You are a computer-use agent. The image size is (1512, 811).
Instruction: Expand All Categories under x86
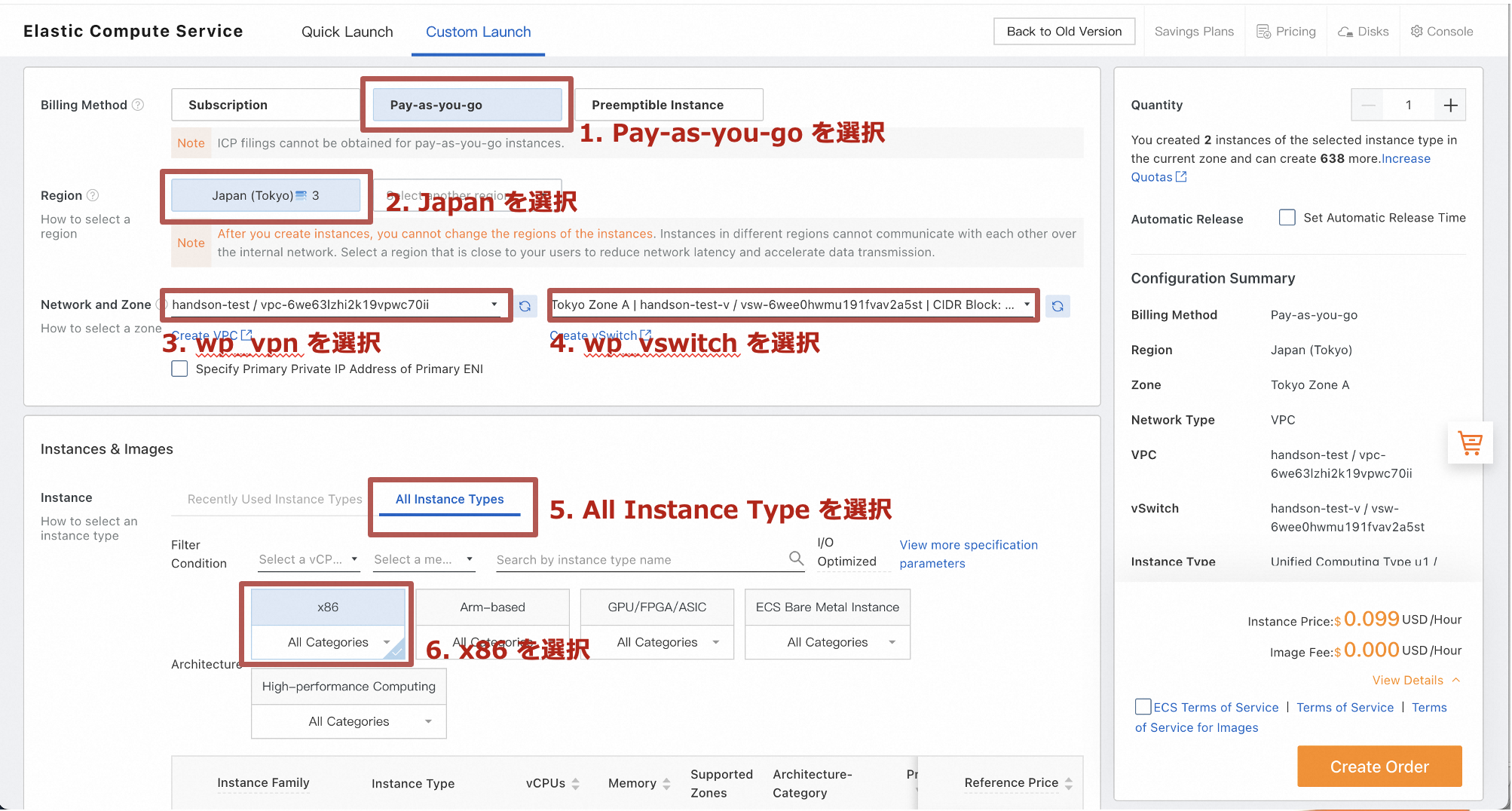(x=328, y=642)
